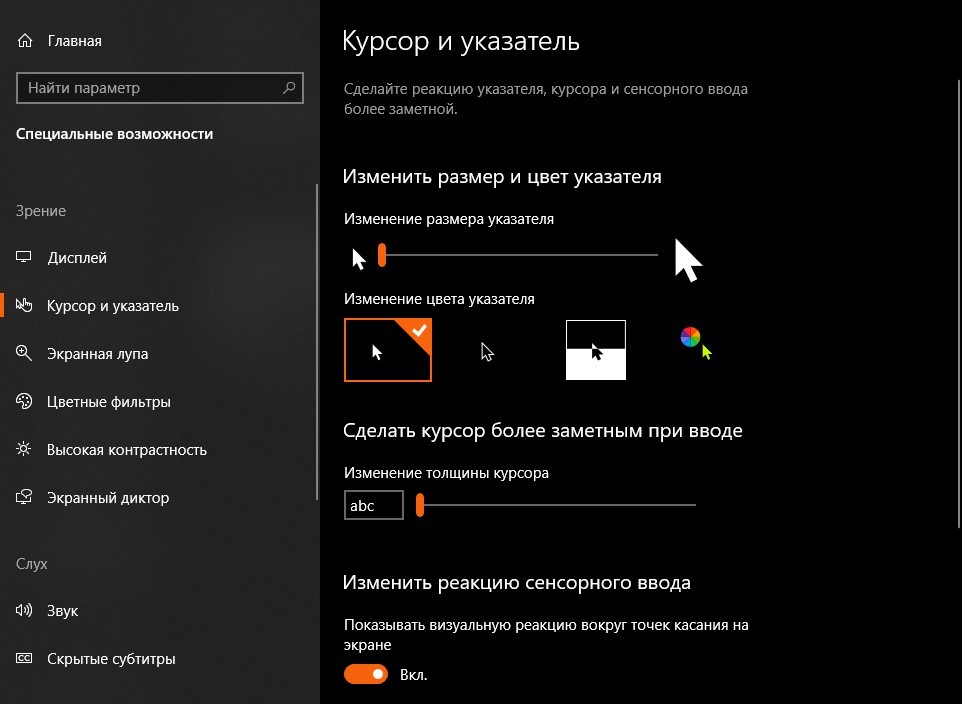The image size is (962, 704).
Task: Click the Высокая контрастность sun icon
Action: (25, 450)
